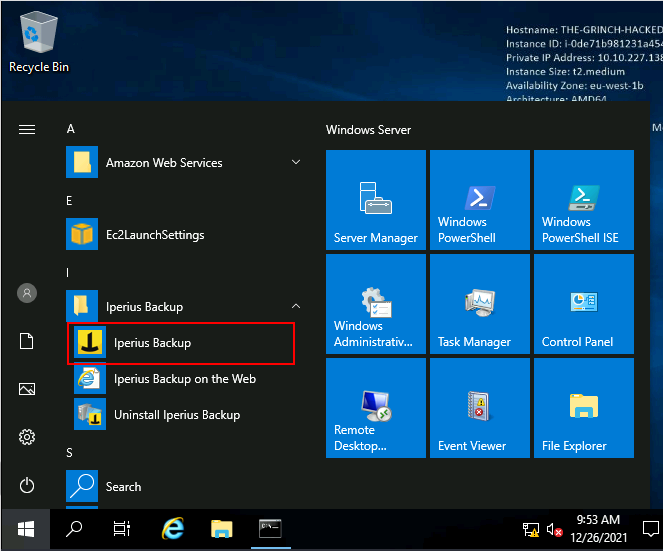Click the Windows Start button
The image size is (663, 551).
click(26, 529)
